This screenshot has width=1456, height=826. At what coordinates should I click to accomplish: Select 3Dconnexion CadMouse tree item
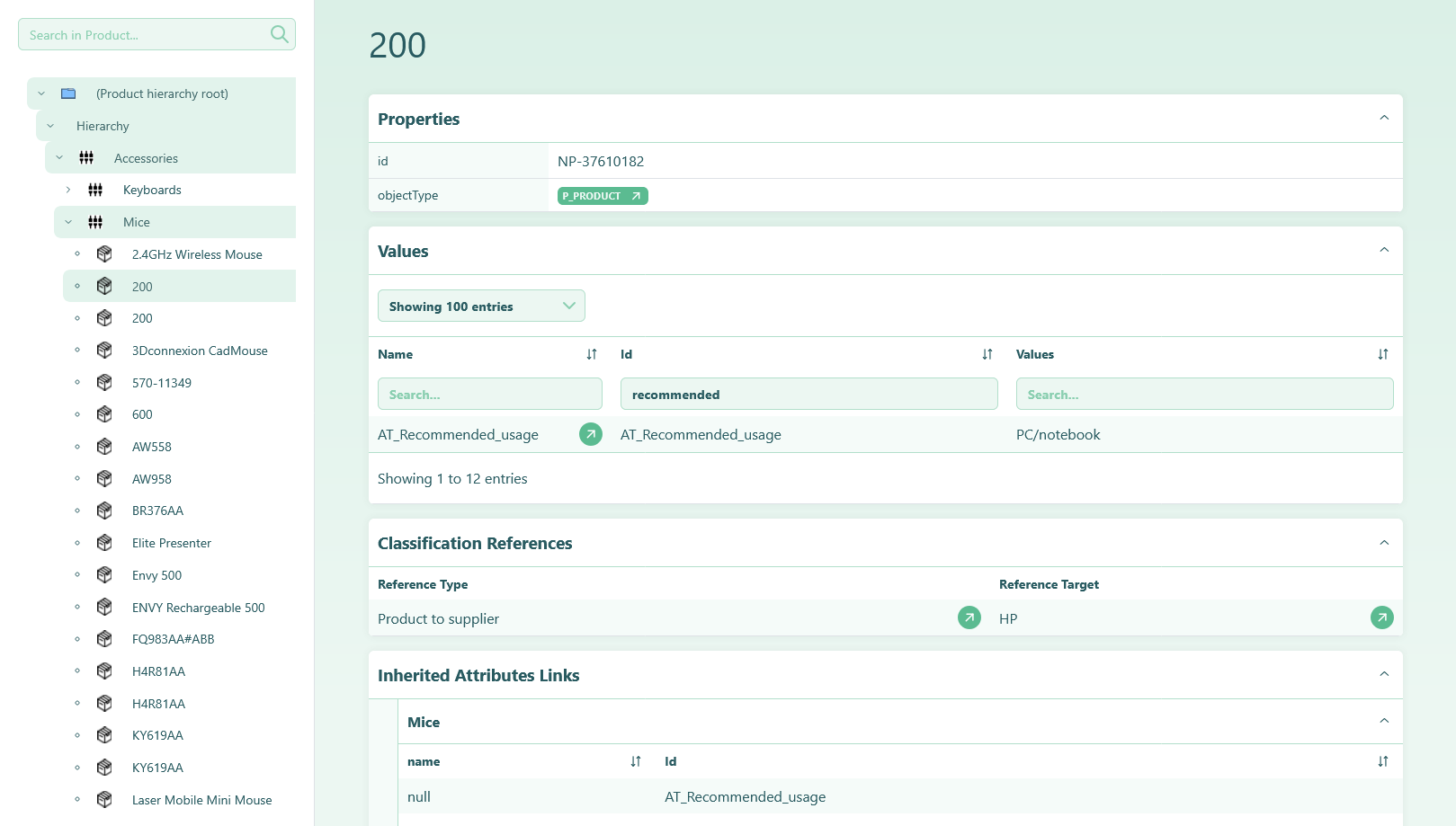(x=200, y=351)
